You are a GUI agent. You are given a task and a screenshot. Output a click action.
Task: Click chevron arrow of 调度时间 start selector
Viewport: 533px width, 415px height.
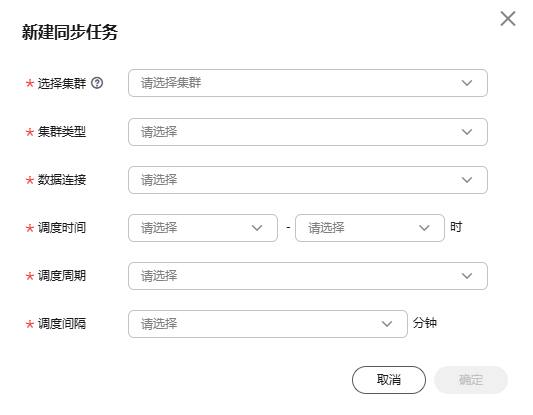click(x=257, y=228)
